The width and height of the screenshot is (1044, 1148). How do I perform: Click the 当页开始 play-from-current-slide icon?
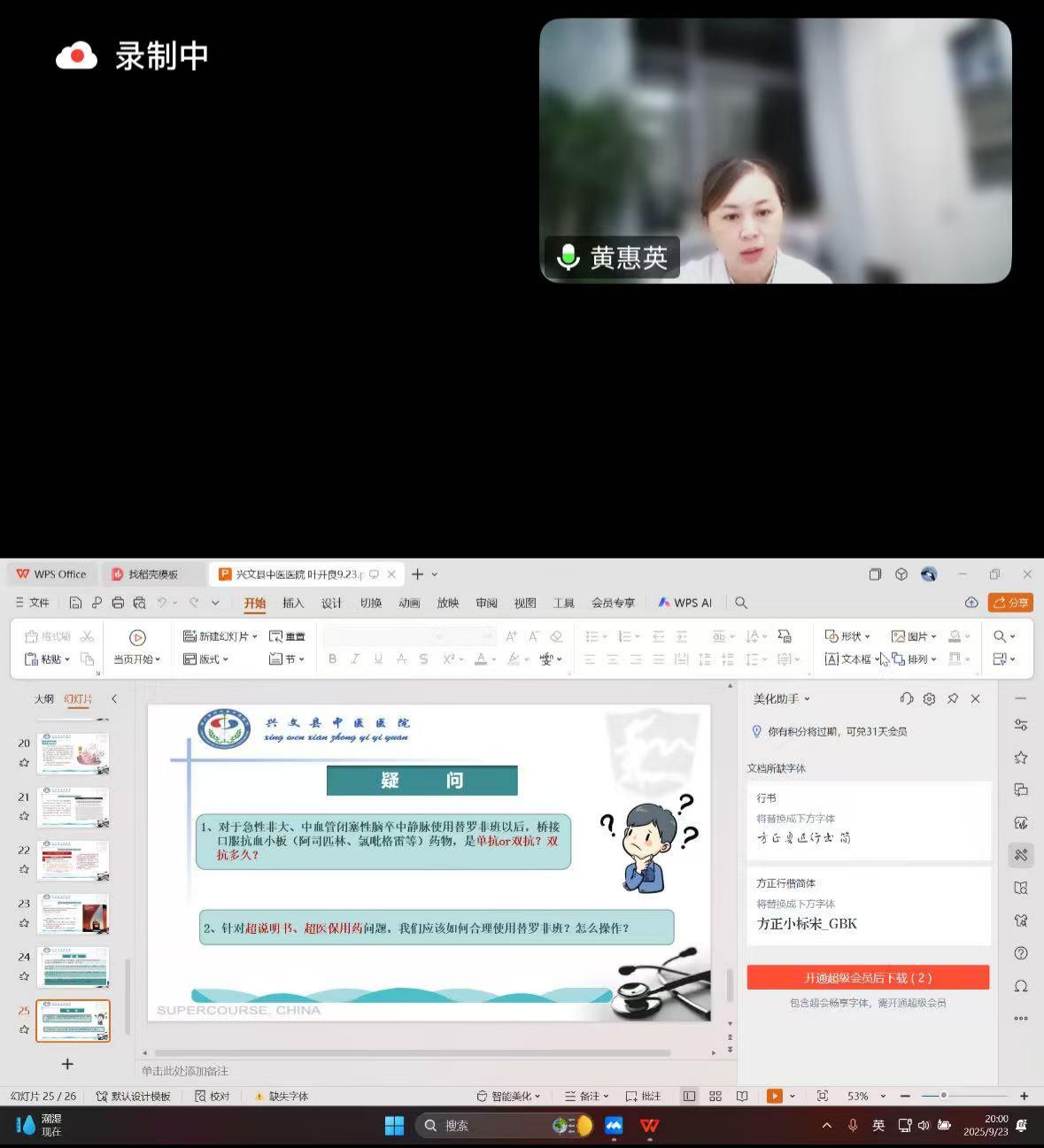pos(136,636)
